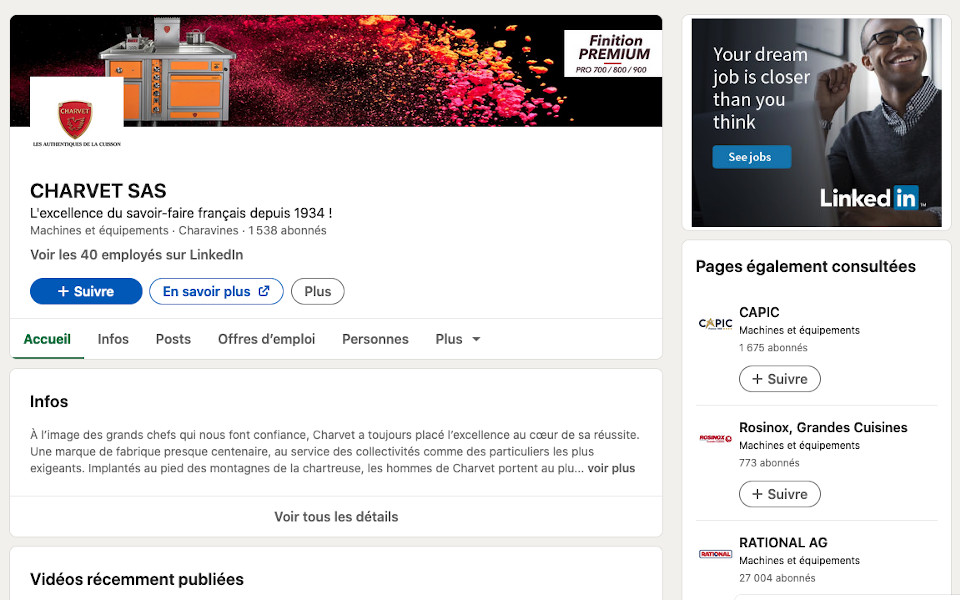The height and width of the screenshot is (600, 960).
Task: Click the Vidéos récemment publiées heading
Action: (137, 579)
